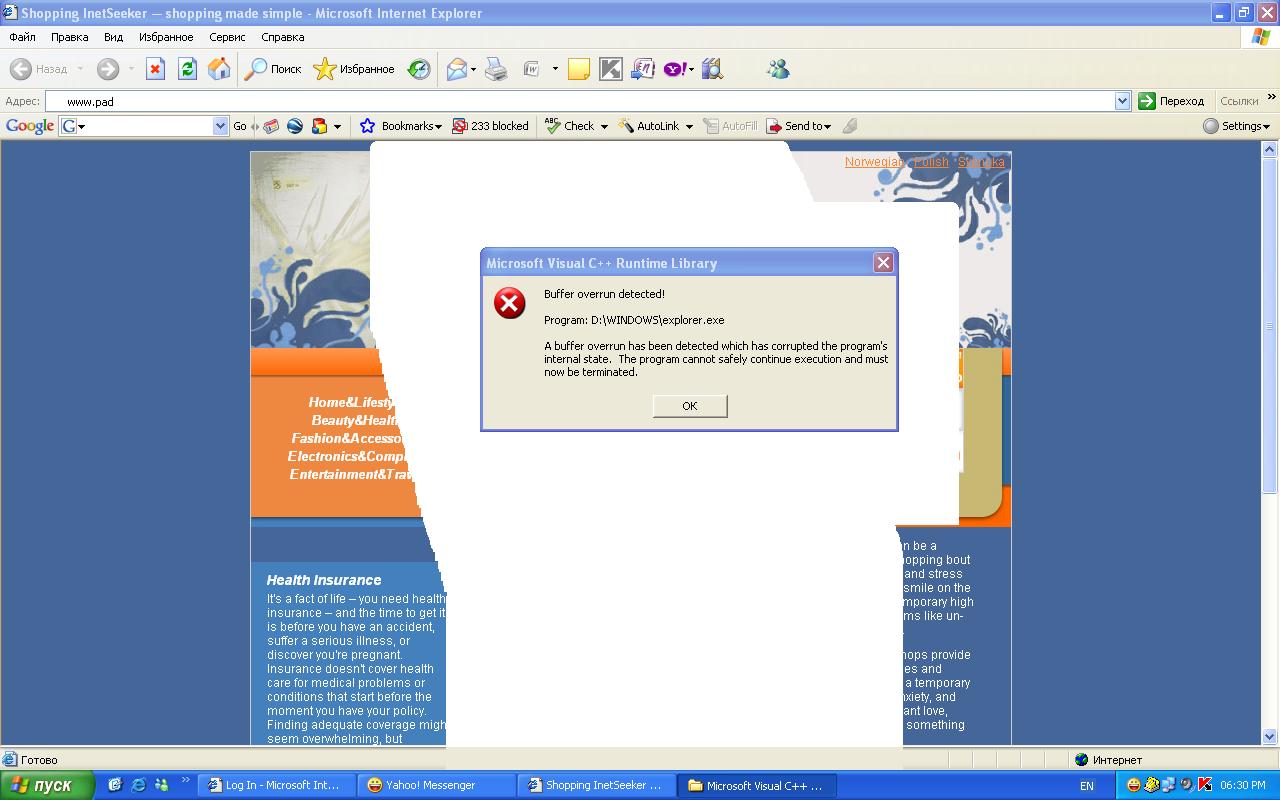1280x800 pixels.
Task: Launch Messenger people icon in toolbar
Action: [778, 69]
